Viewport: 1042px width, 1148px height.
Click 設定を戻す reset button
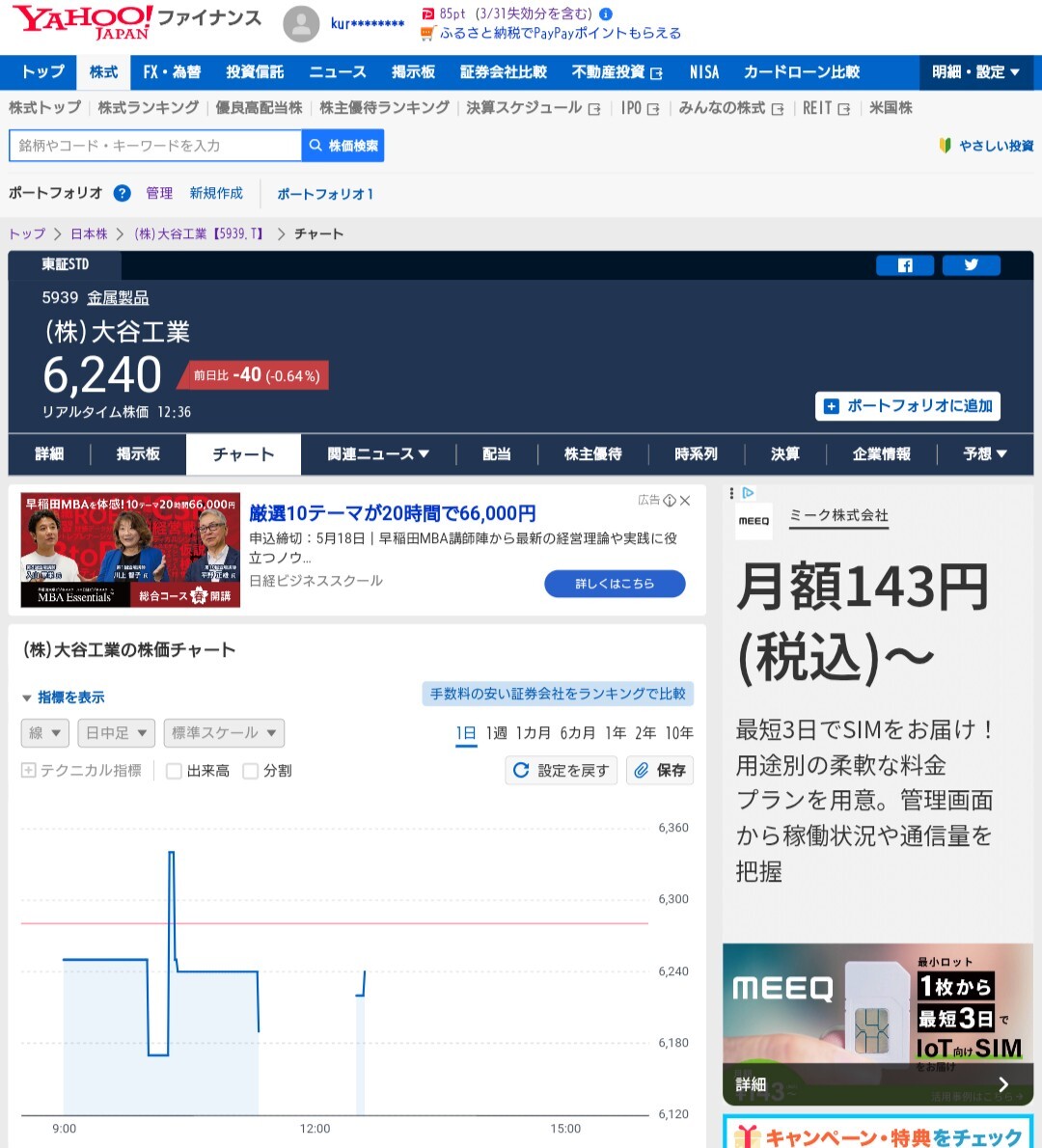click(x=562, y=770)
